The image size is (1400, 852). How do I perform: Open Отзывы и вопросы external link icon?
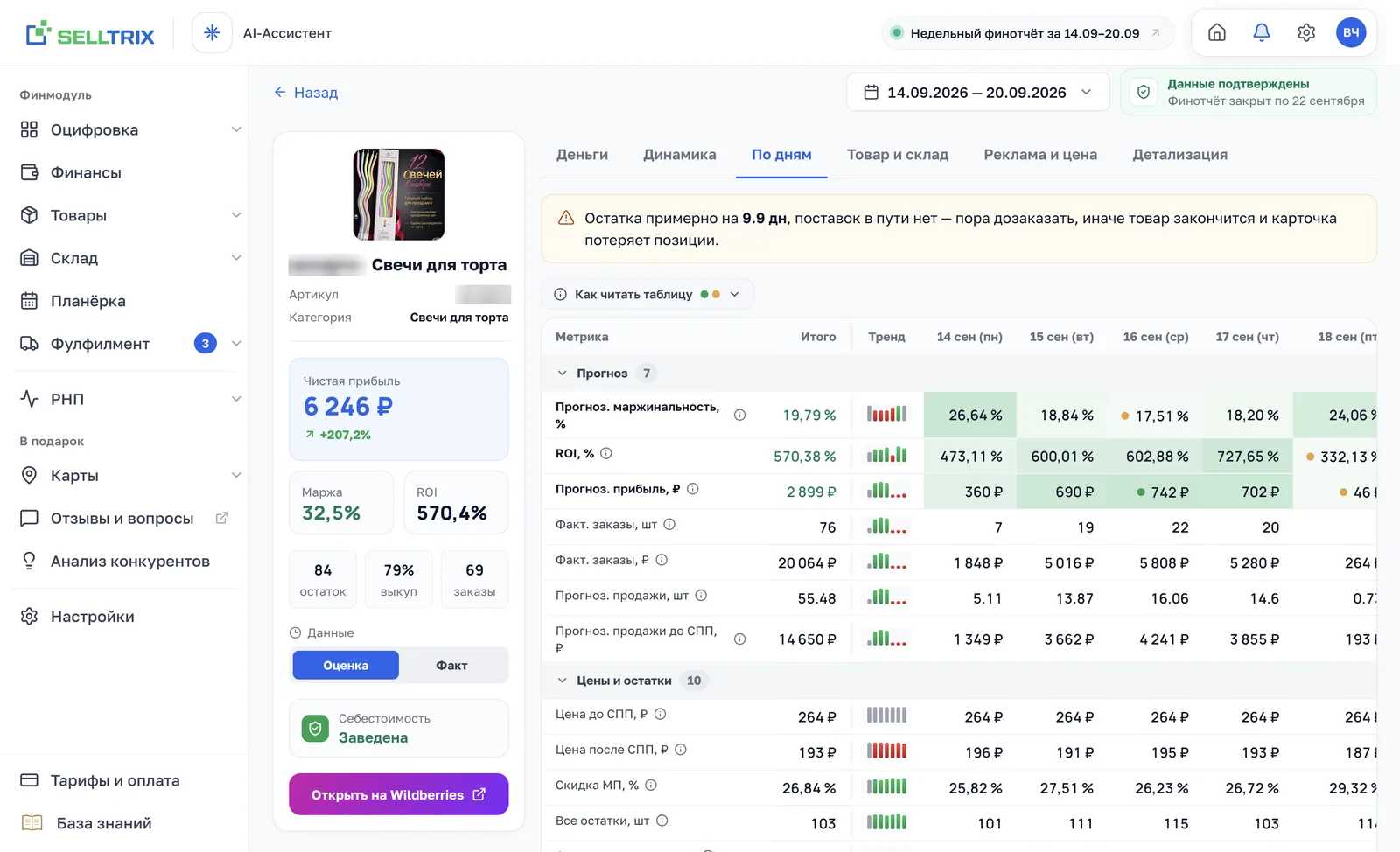coord(221,518)
